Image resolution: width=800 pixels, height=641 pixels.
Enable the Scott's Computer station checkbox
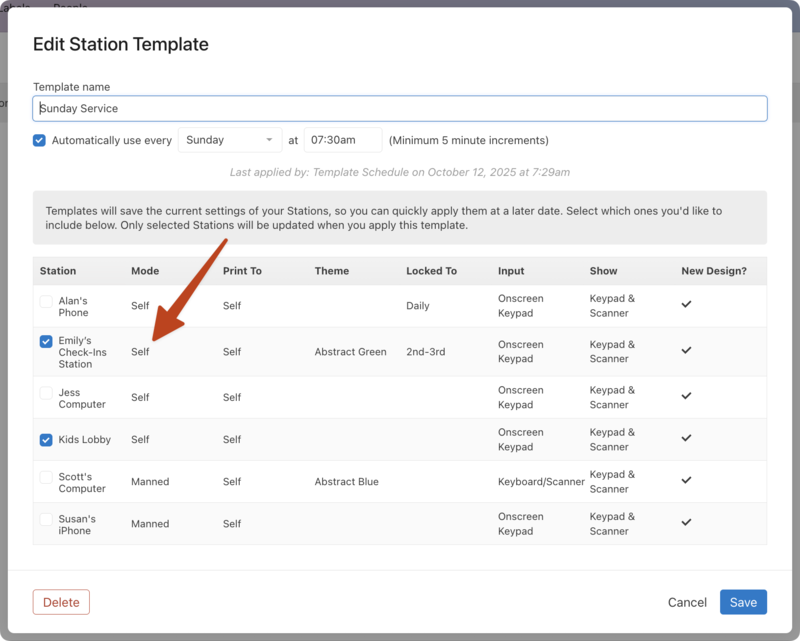coord(46,477)
